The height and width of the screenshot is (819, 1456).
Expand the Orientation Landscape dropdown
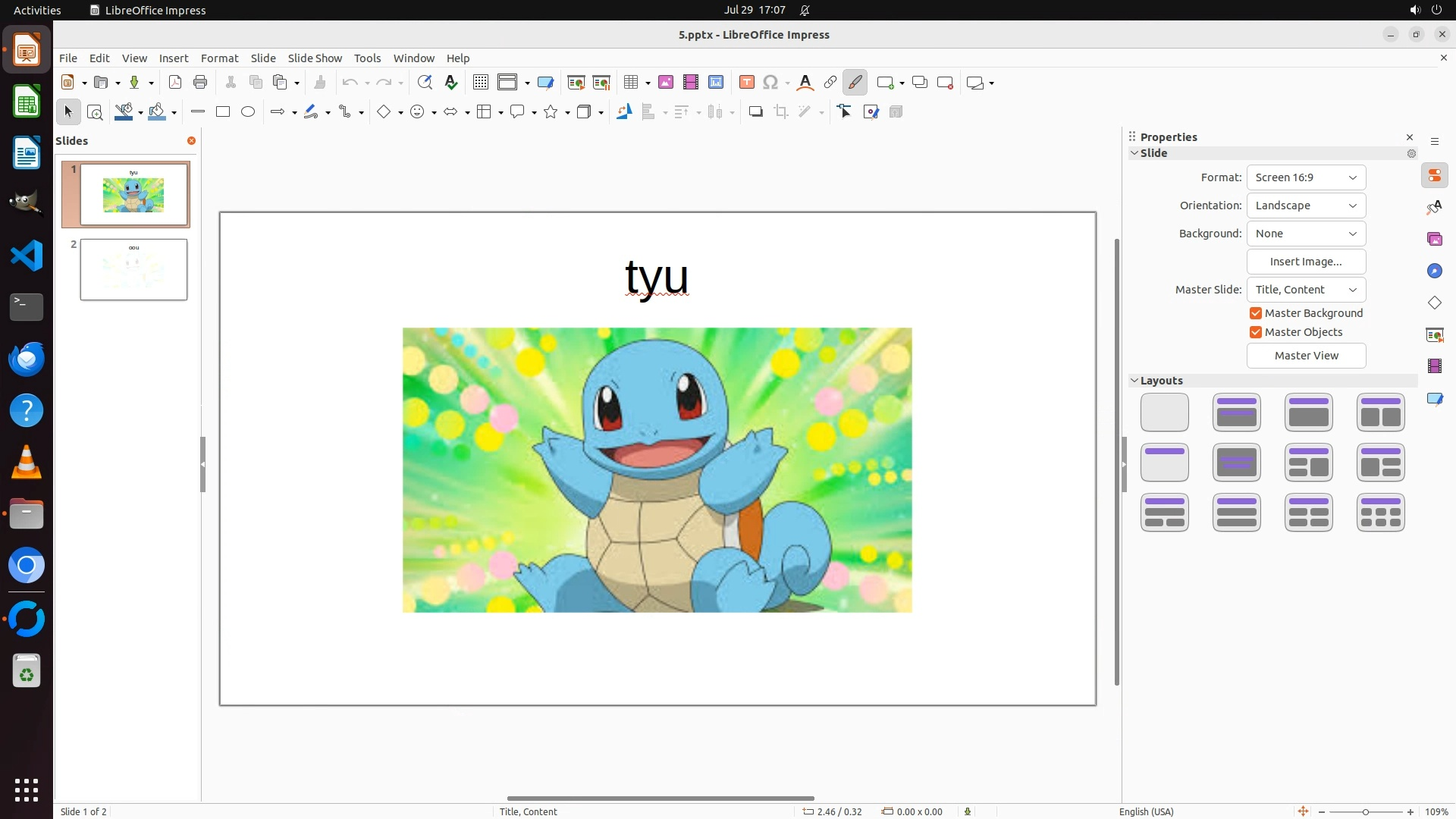tap(1306, 206)
